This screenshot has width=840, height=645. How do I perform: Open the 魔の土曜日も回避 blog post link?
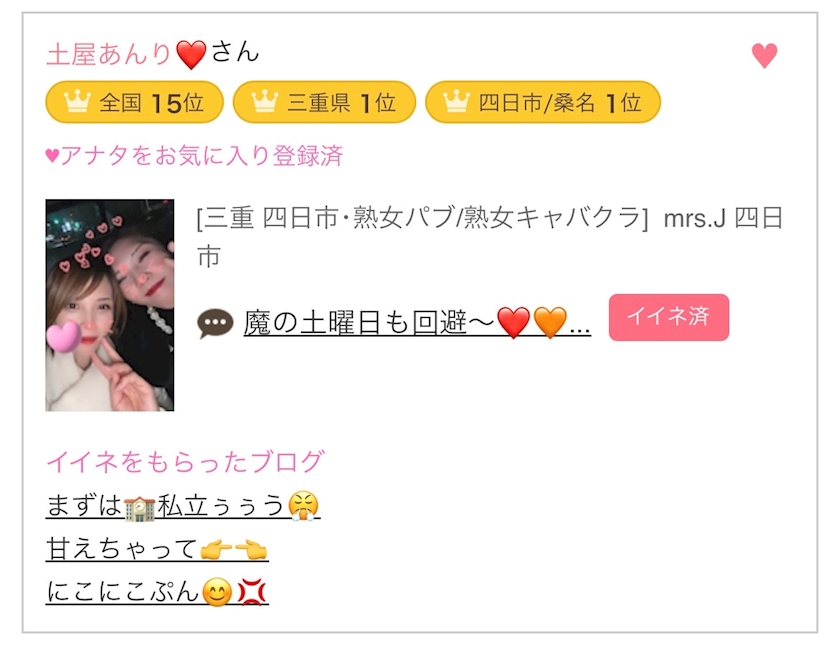click(417, 324)
